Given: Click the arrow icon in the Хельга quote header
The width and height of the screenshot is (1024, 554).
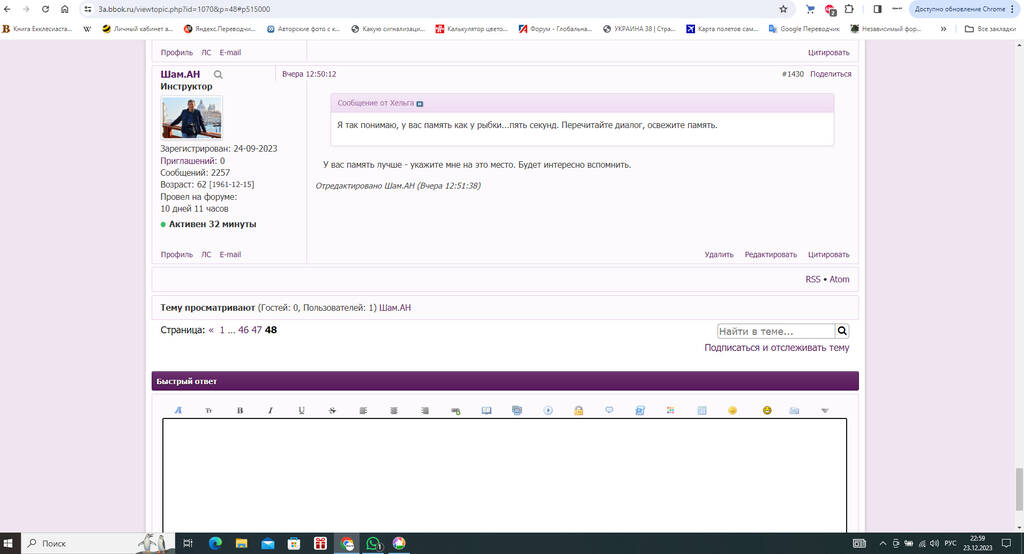Looking at the screenshot, I should pos(420,104).
